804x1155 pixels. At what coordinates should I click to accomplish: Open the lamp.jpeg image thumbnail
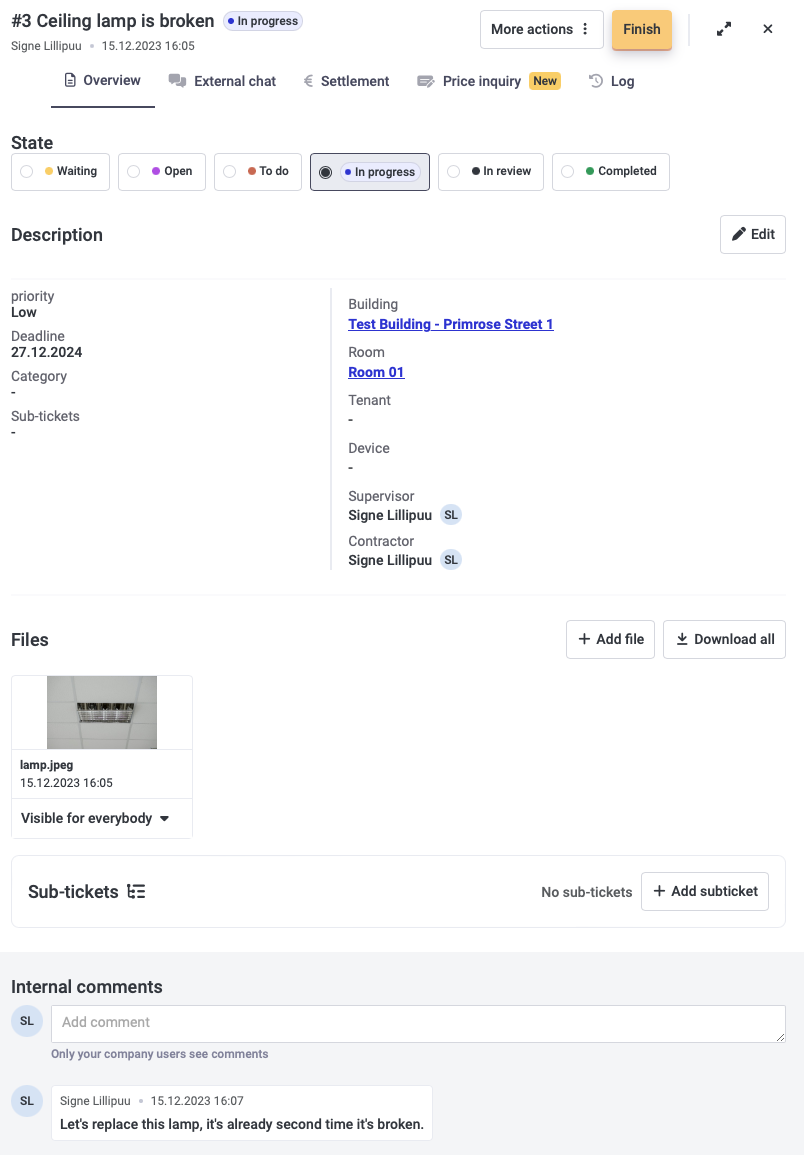102,712
